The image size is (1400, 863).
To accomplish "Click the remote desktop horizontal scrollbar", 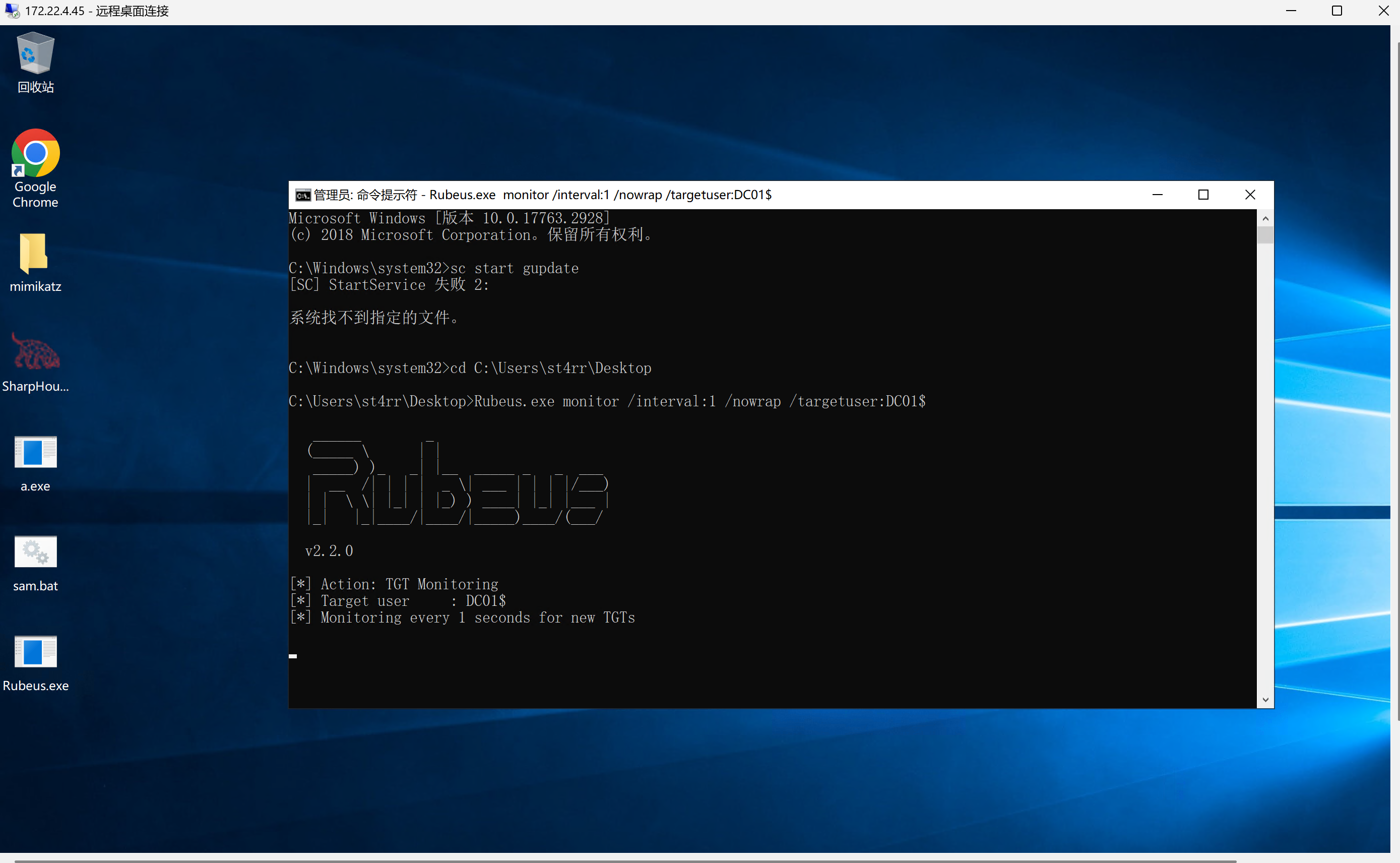I will (x=625, y=860).
